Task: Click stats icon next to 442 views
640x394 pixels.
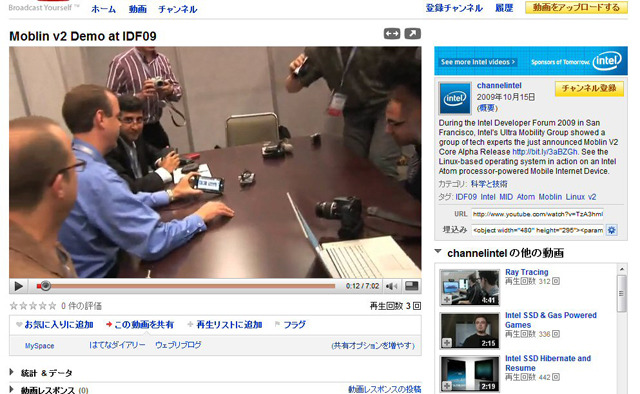Action: tap(556, 377)
